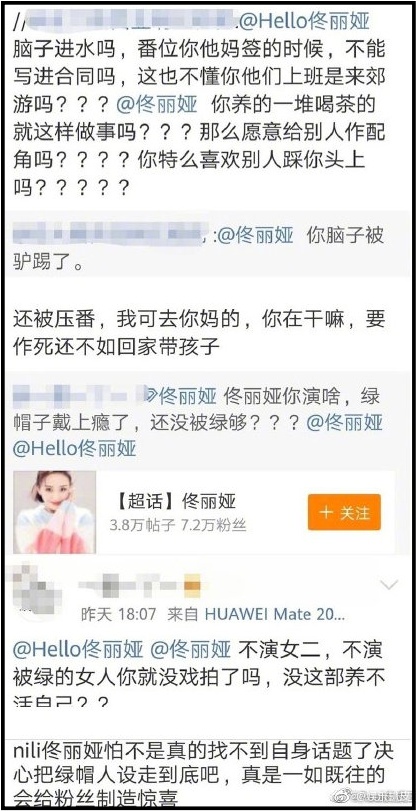417x811 pixels.
Task: Click the @佟丽娅 mention before 你养的一堆喝茶的
Action: 157,104
